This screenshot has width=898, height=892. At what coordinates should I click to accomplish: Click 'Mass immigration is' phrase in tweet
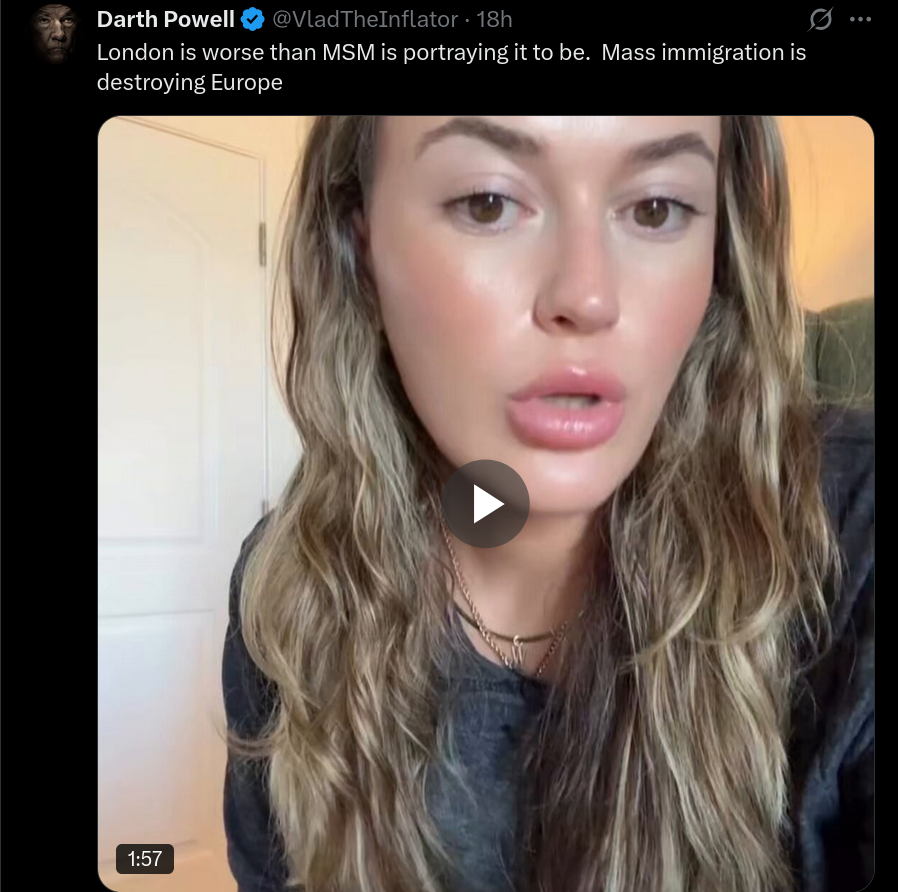pyautogui.click(x=704, y=52)
